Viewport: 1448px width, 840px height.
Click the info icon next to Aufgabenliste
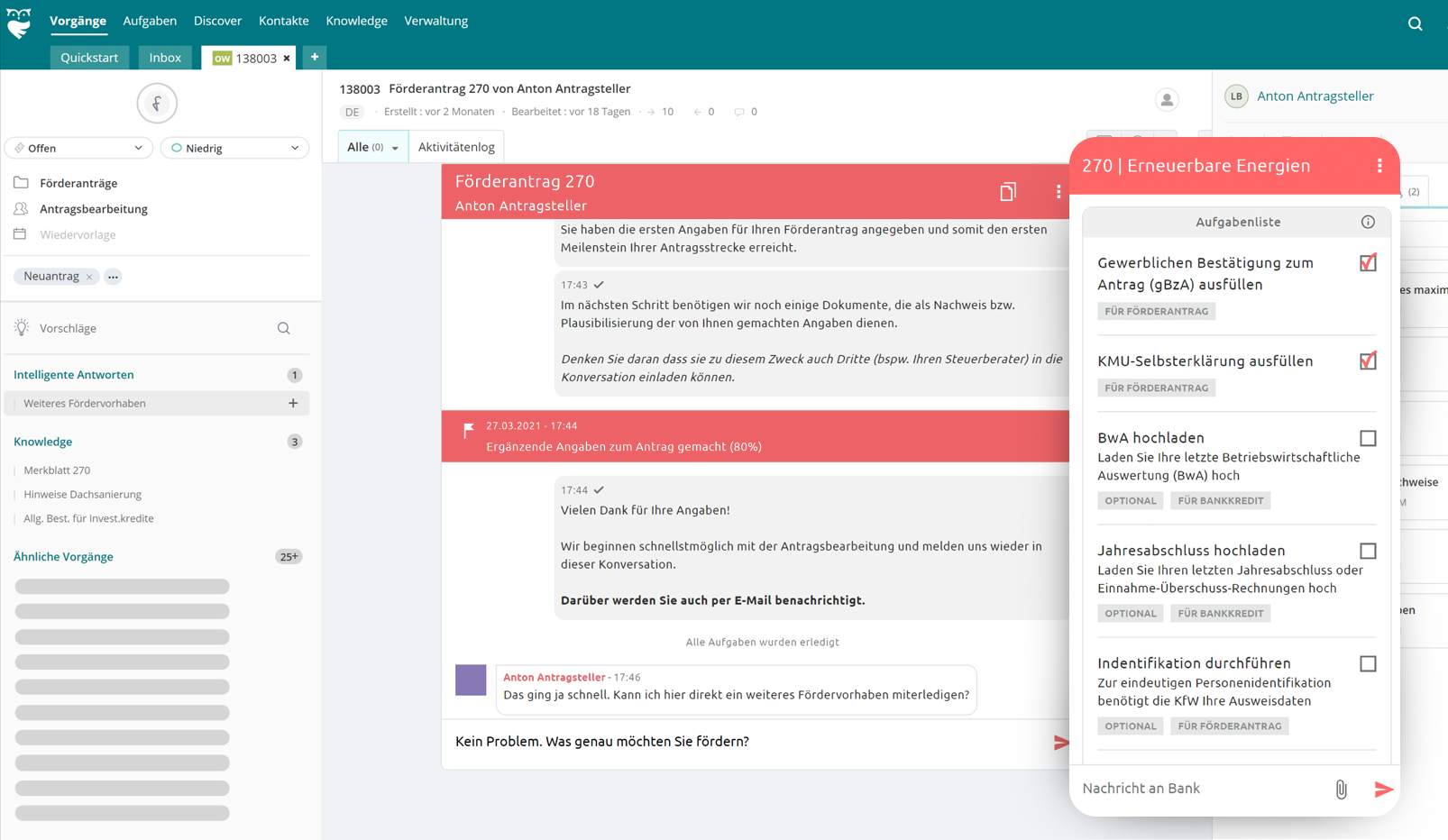[1368, 222]
